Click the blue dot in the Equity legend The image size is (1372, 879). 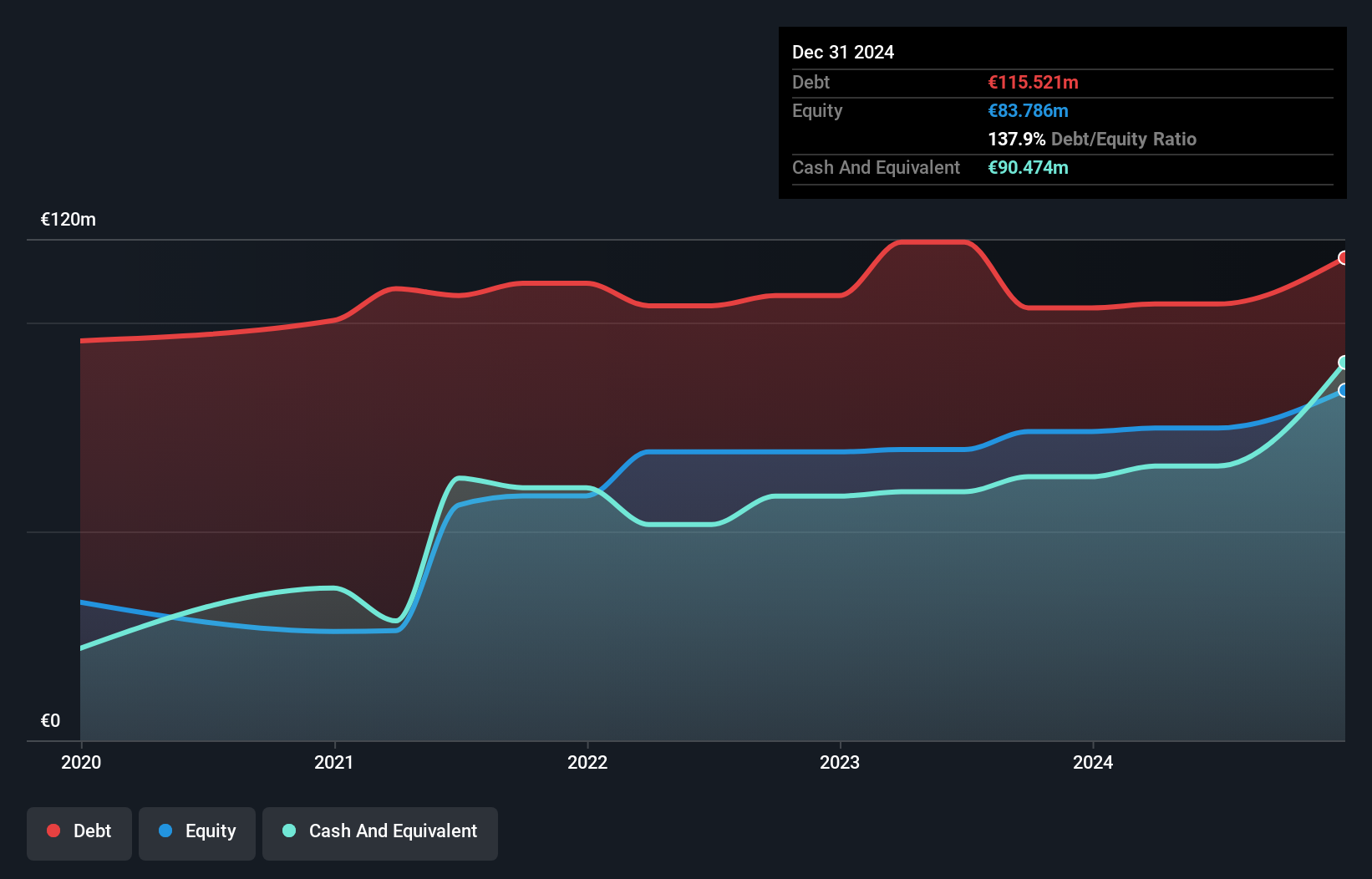coord(165,831)
